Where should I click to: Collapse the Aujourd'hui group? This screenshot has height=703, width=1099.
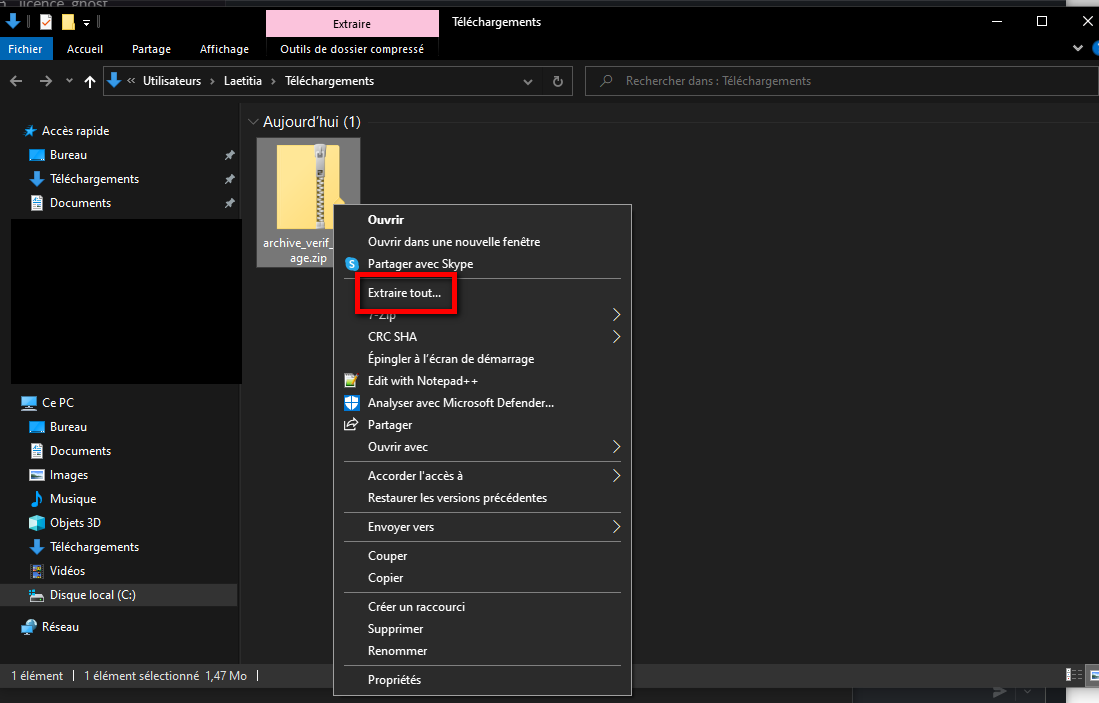(252, 122)
